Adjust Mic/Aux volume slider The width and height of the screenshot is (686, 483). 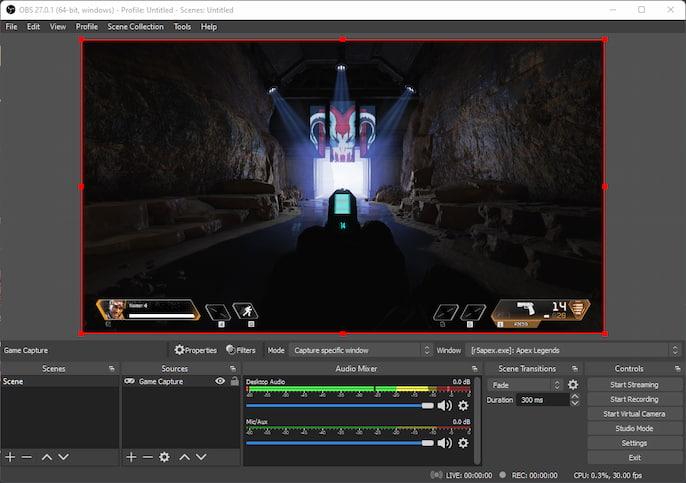click(x=340, y=443)
